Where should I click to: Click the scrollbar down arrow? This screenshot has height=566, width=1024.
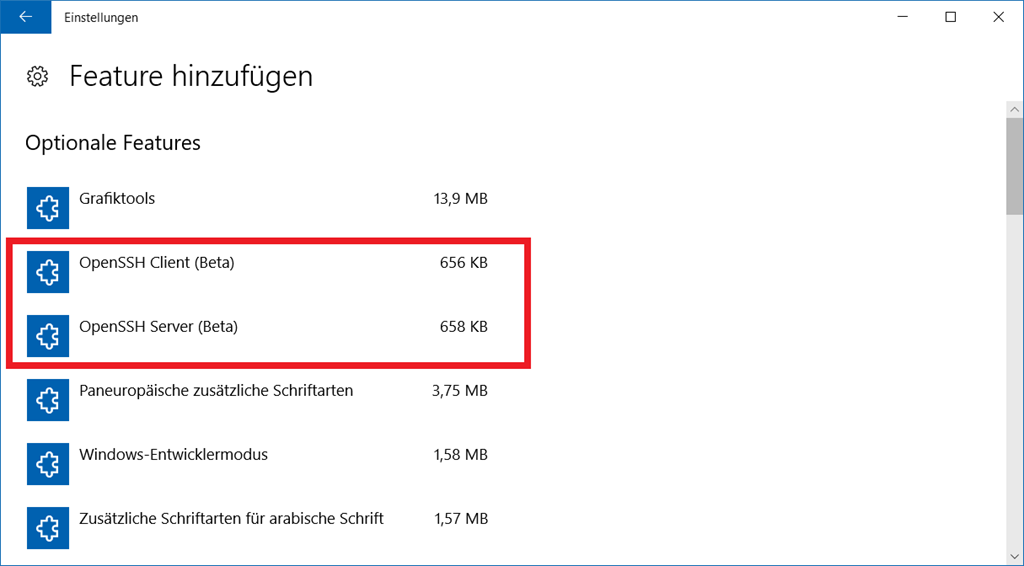(x=1014, y=556)
